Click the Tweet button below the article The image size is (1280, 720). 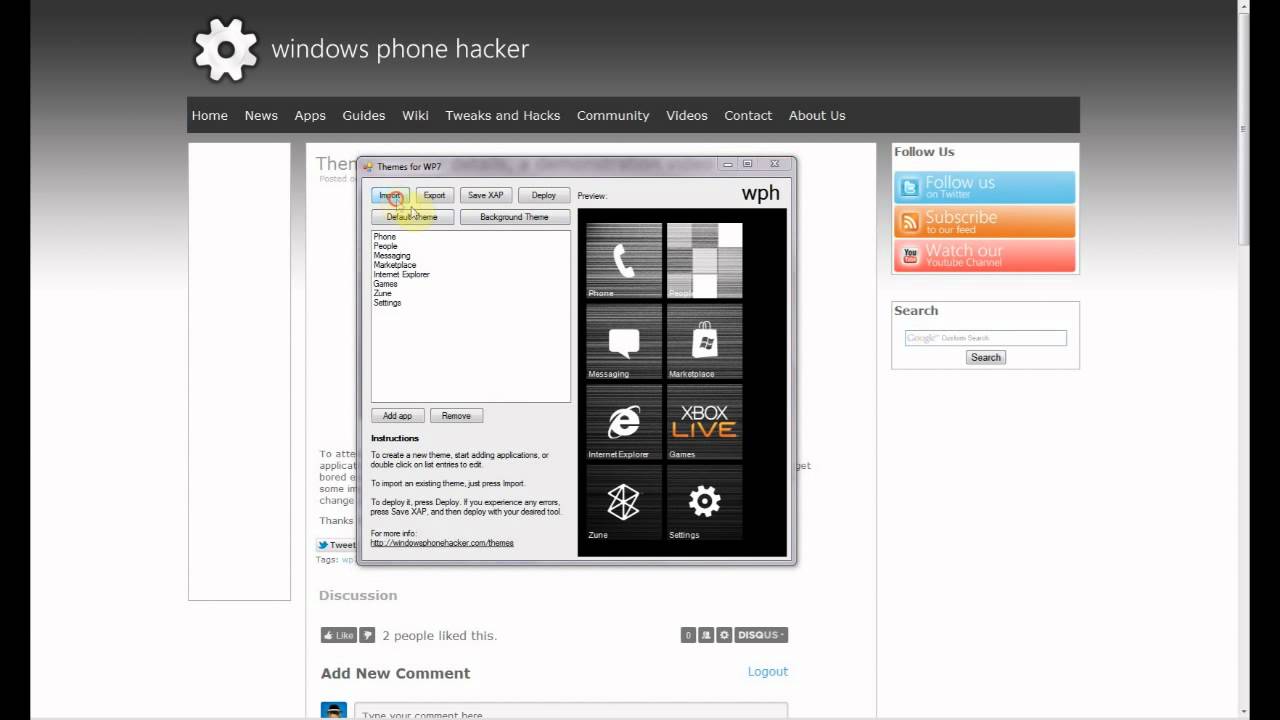(336, 545)
